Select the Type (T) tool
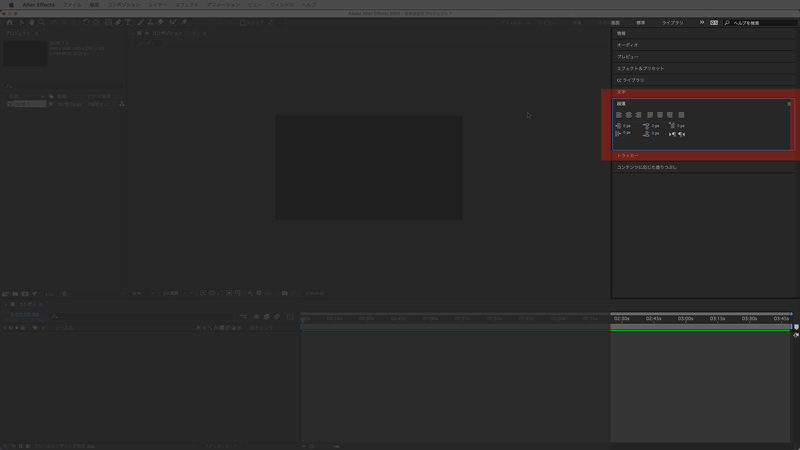This screenshot has height=450, width=800. [129, 21]
